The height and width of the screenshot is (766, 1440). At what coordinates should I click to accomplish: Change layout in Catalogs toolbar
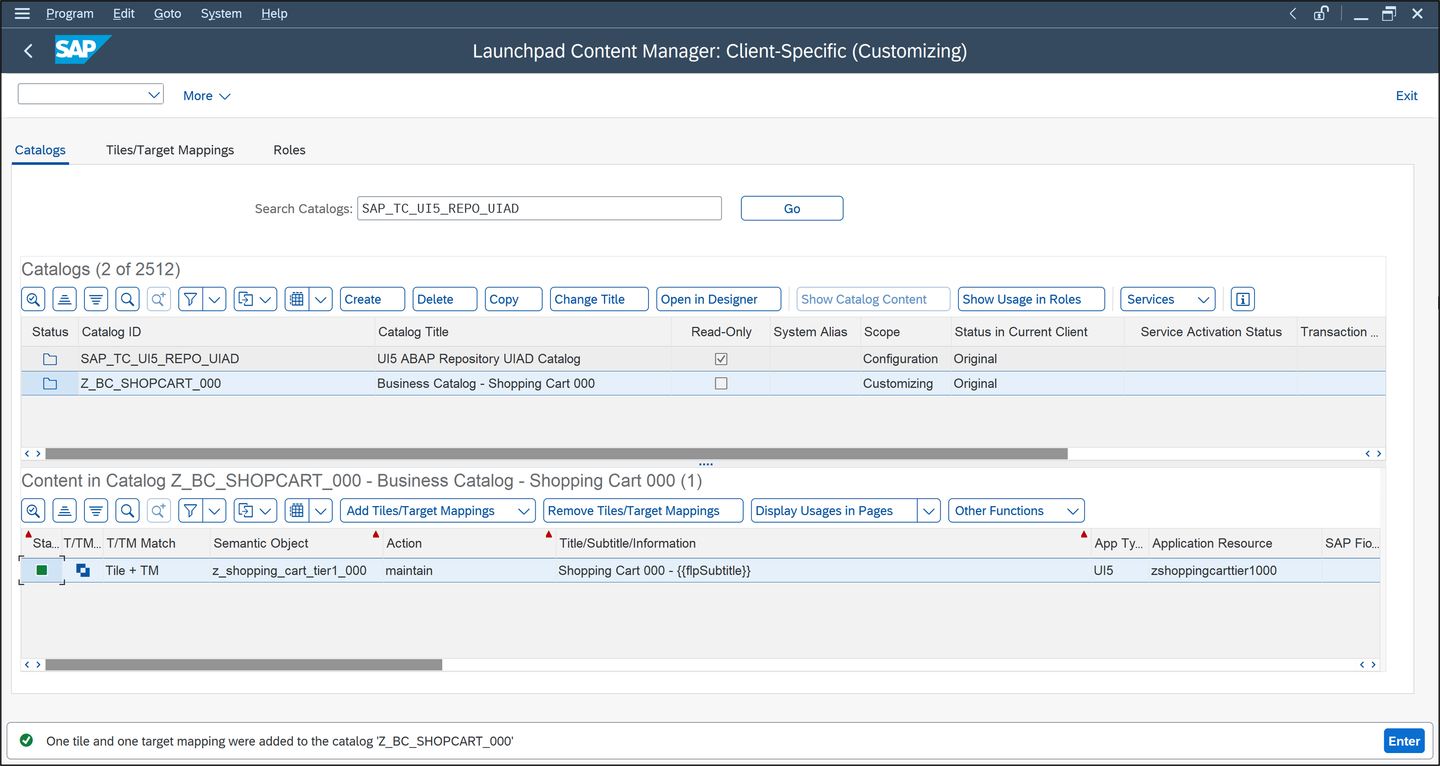coord(296,299)
